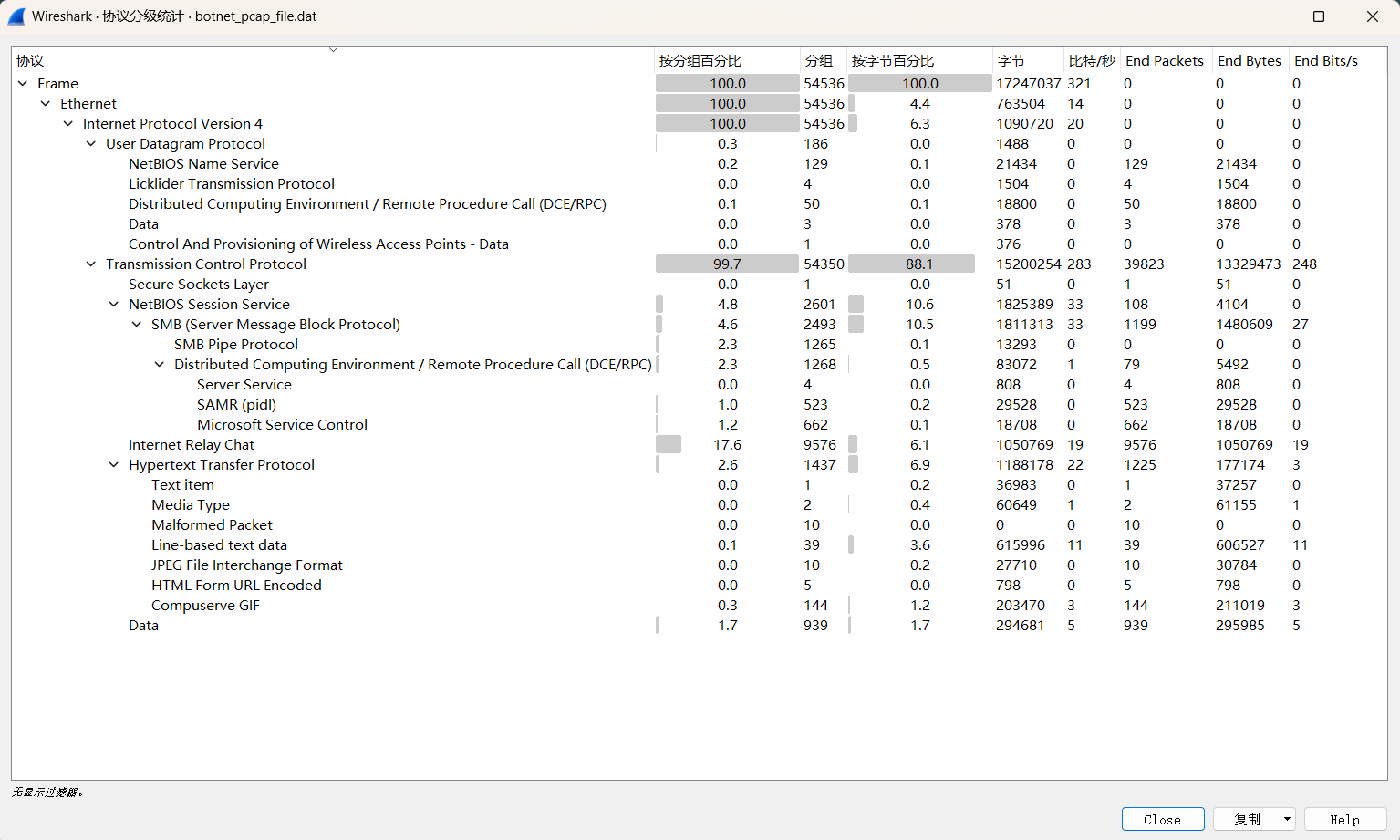Select Control And Provisioning of Wireless Access Points row
Image resolution: width=1400 pixels, height=840 pixels.
(x=700, y=244)
